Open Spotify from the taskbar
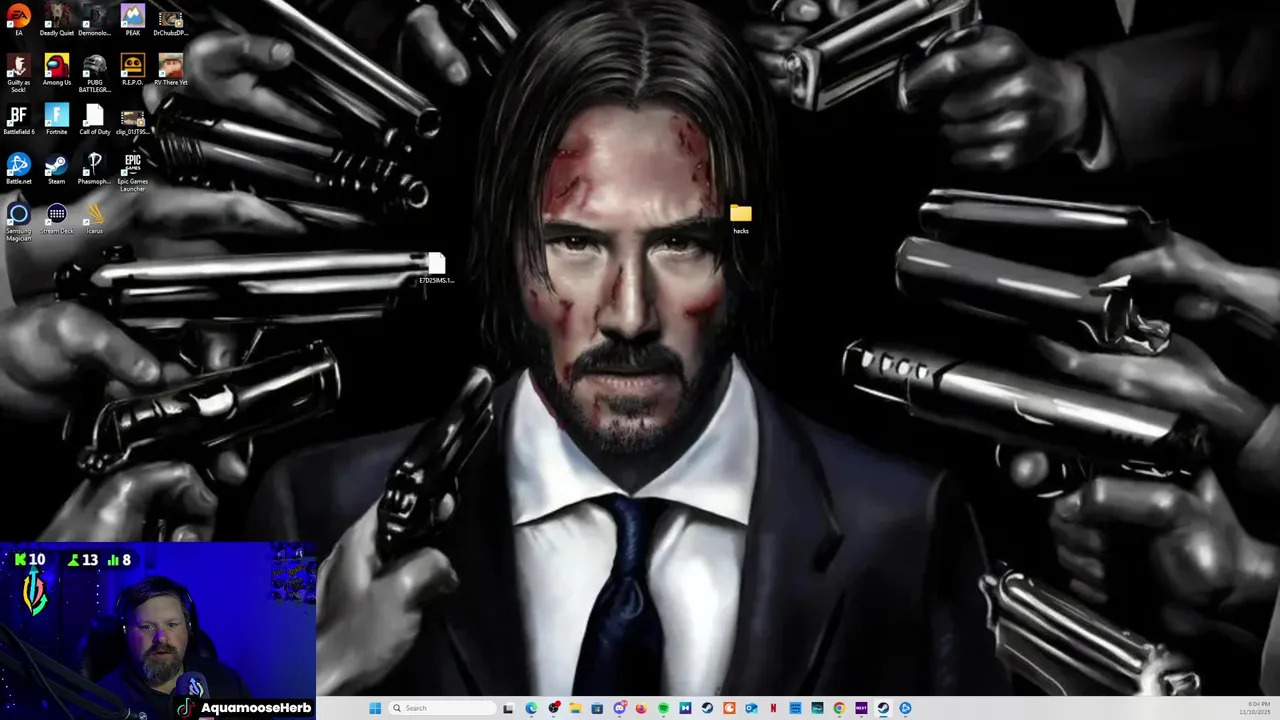1280x720 pixels. 663,708
